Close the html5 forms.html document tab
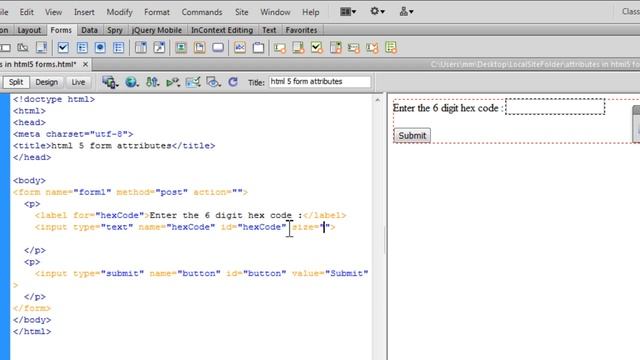Viewport: 640px width, 360px height. tap(85, 64)
